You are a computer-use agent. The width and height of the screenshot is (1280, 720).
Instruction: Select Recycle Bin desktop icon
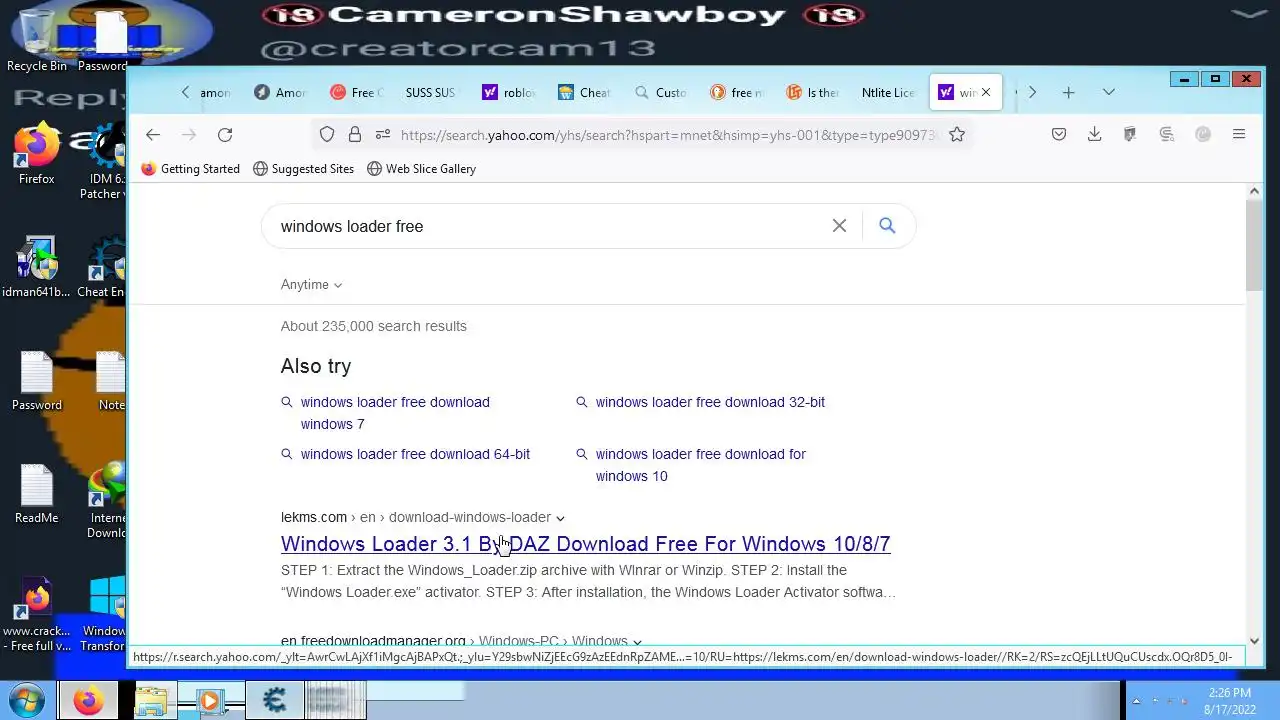37,40
